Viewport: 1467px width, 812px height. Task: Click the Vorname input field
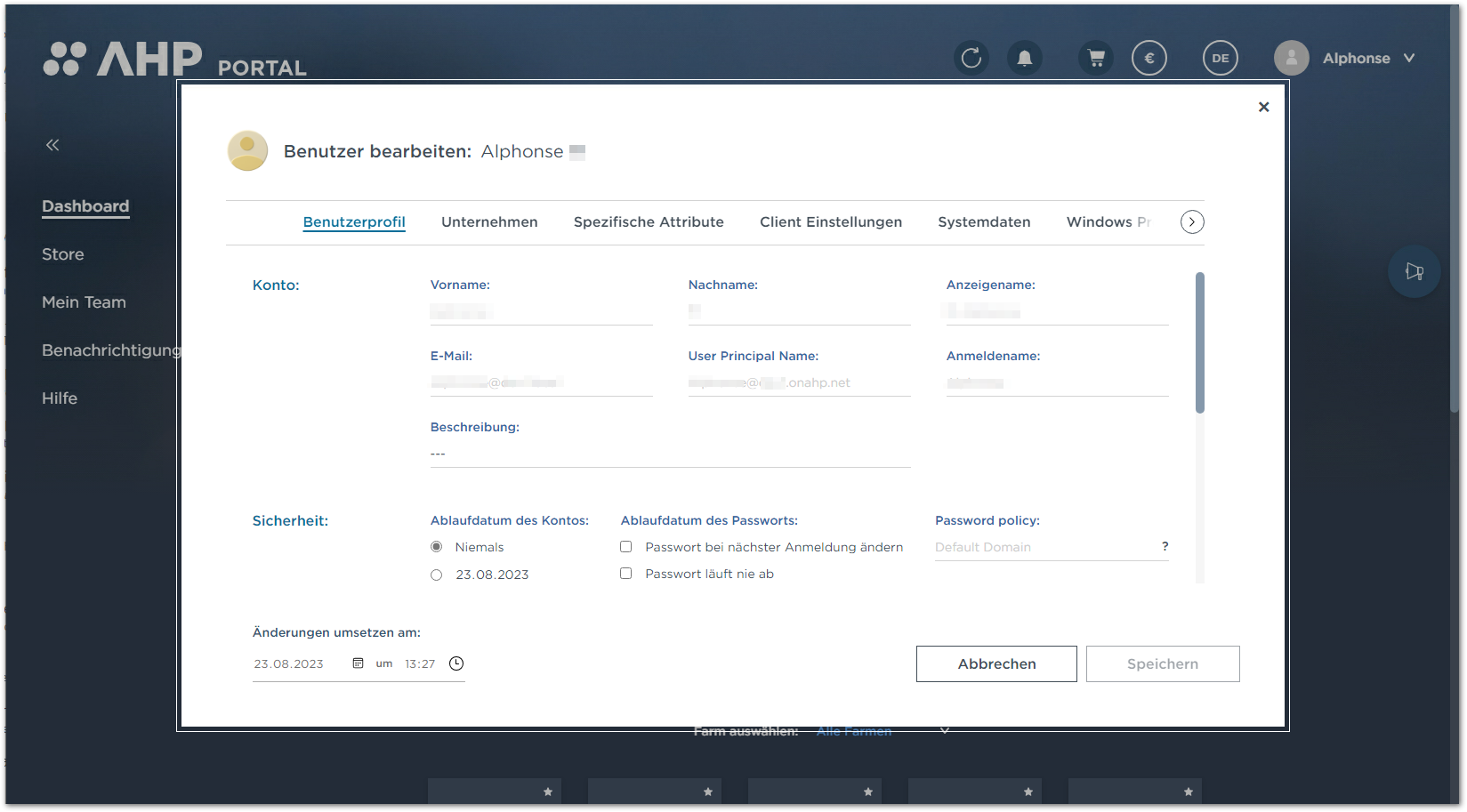(542, 311)
